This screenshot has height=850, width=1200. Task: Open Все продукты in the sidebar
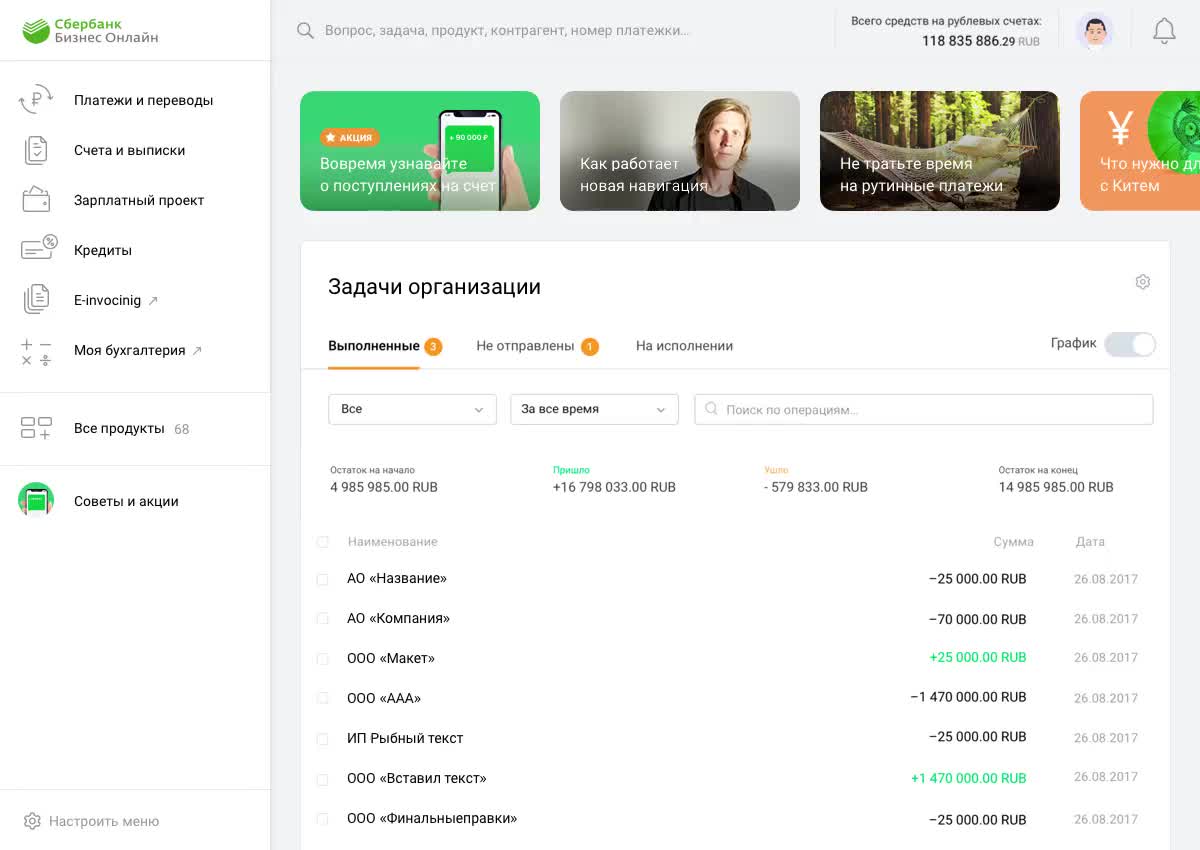pyautogui.click(x=119, y=429)
